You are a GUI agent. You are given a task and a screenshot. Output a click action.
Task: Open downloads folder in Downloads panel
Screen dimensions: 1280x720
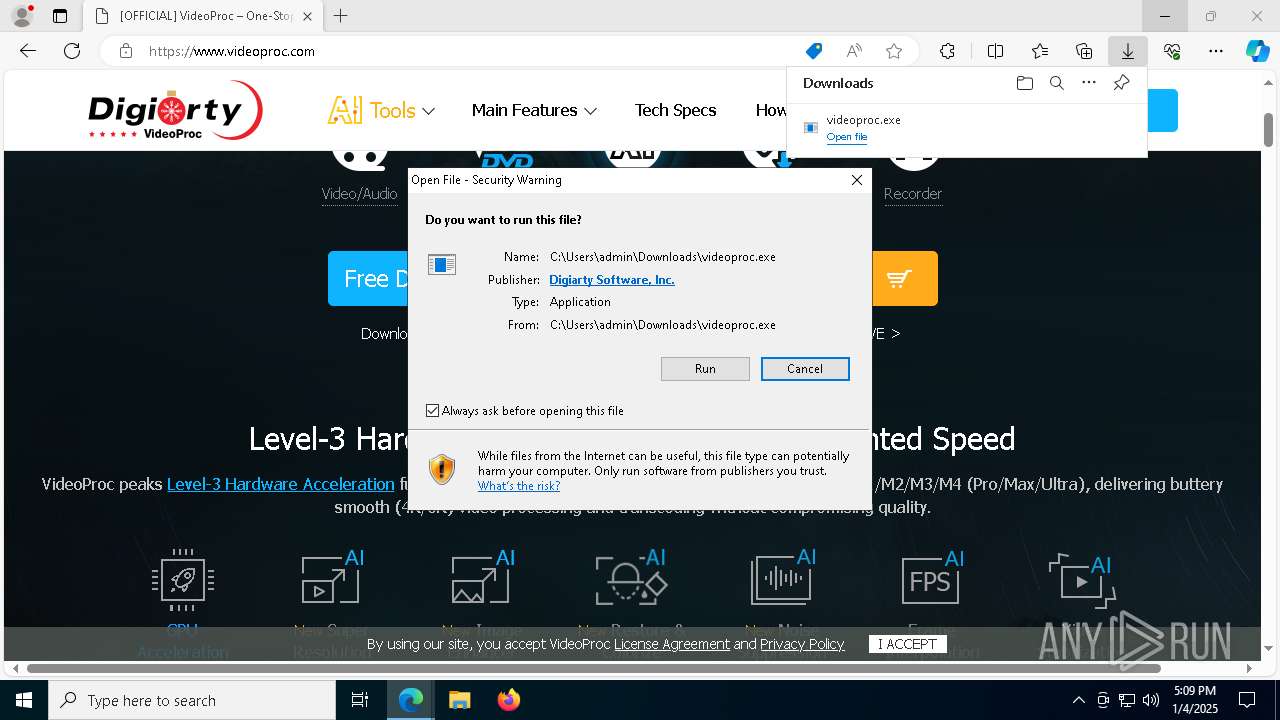1024,83
